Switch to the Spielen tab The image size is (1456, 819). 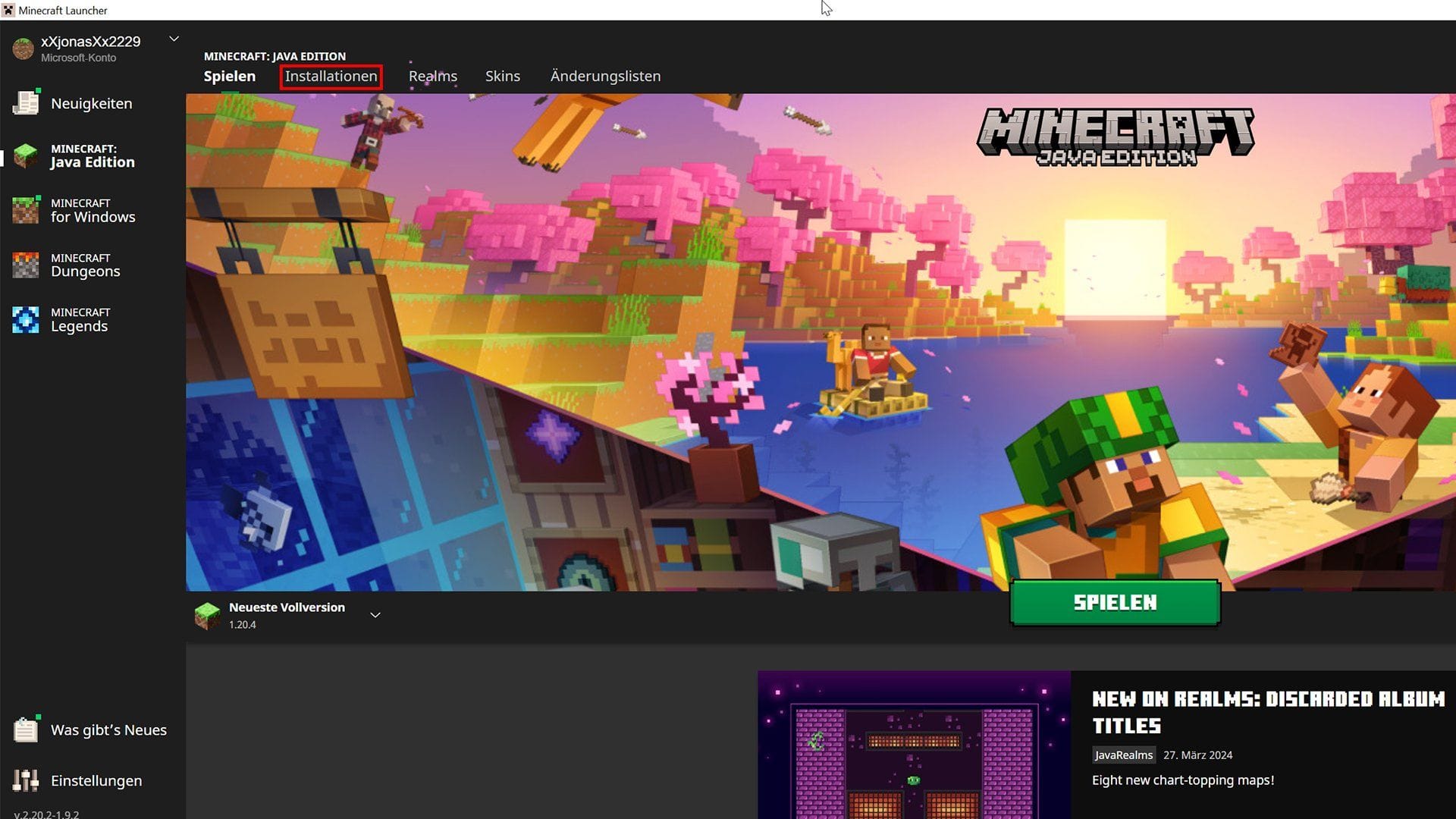[230, 76]
